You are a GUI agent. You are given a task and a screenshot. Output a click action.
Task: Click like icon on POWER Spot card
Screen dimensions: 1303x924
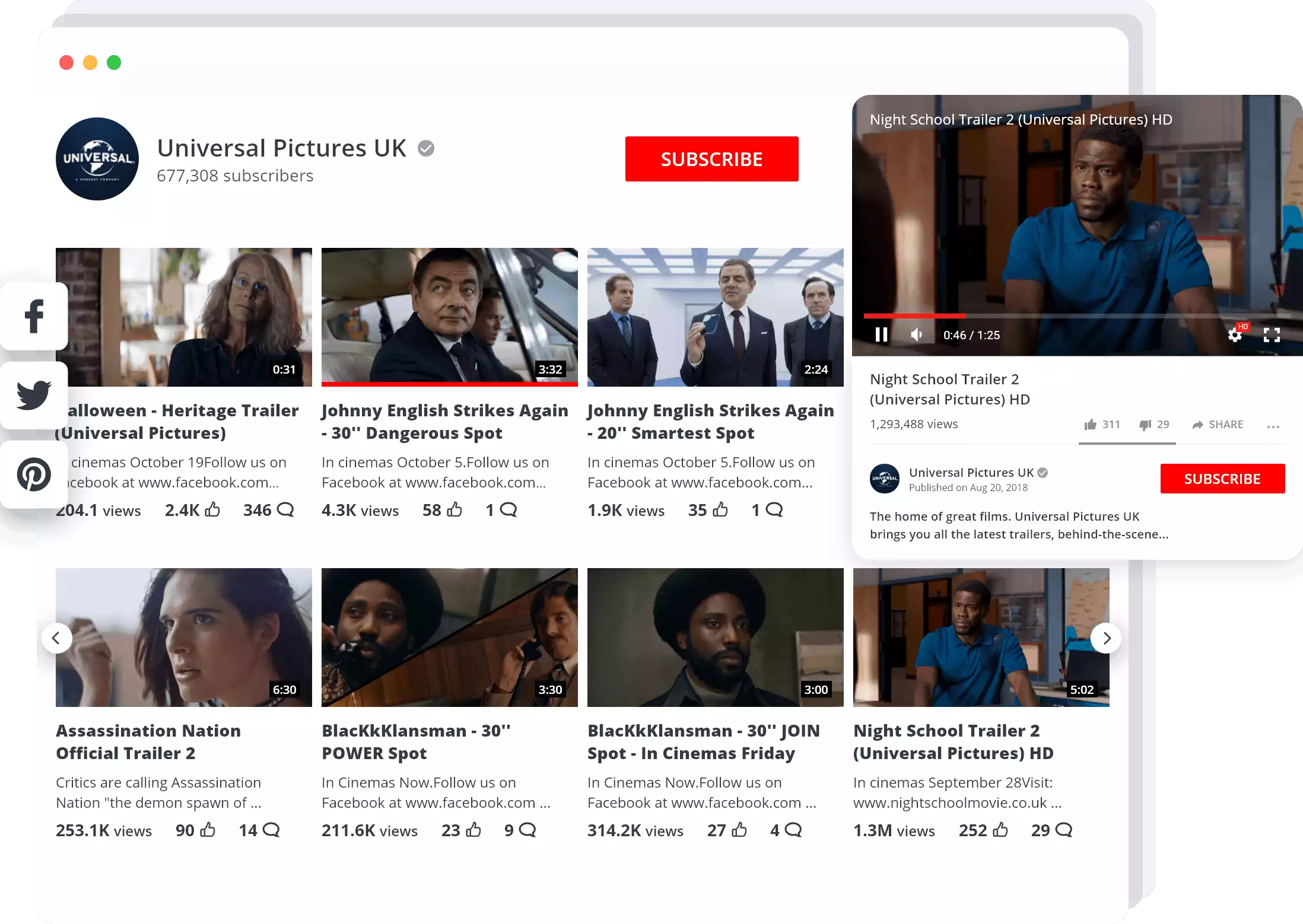[x=473, y=830]
